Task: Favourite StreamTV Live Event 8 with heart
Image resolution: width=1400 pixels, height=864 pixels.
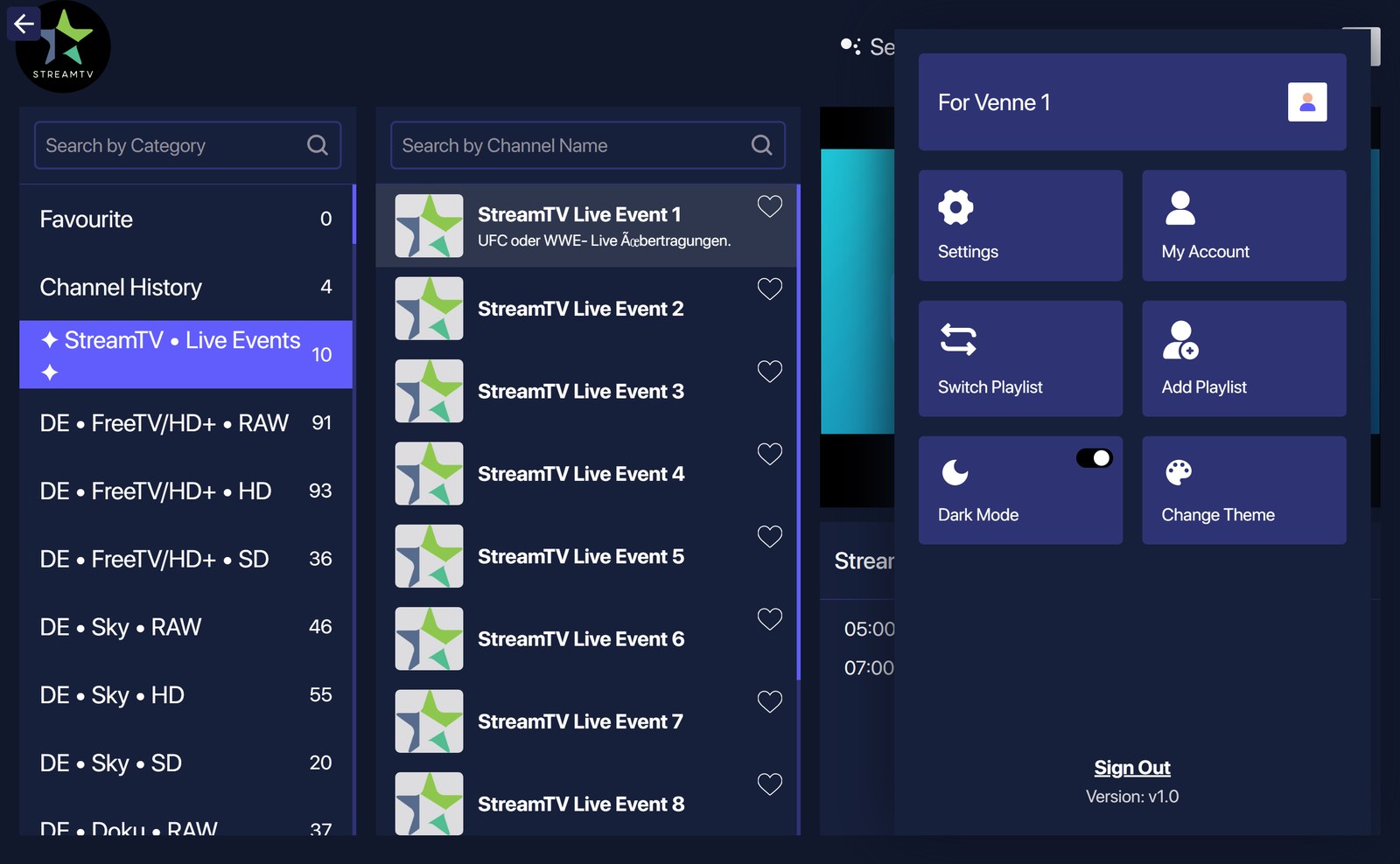Action: pyautogui.click(x=769, y=784)
